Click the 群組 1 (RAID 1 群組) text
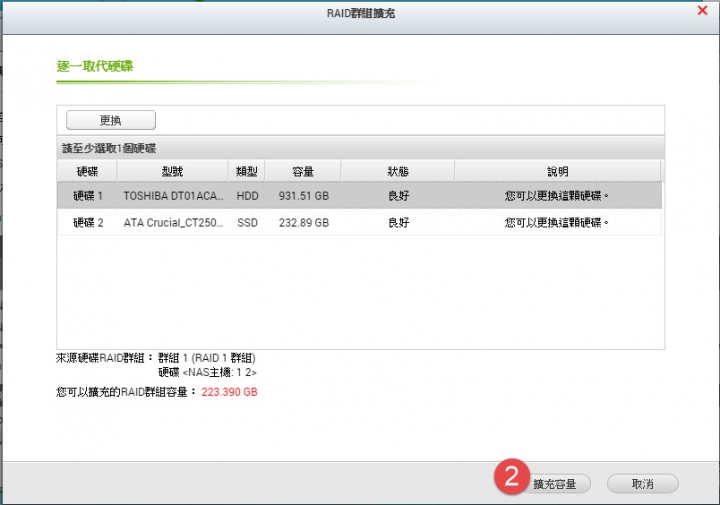720x505 pixels. tap(207, 358)
